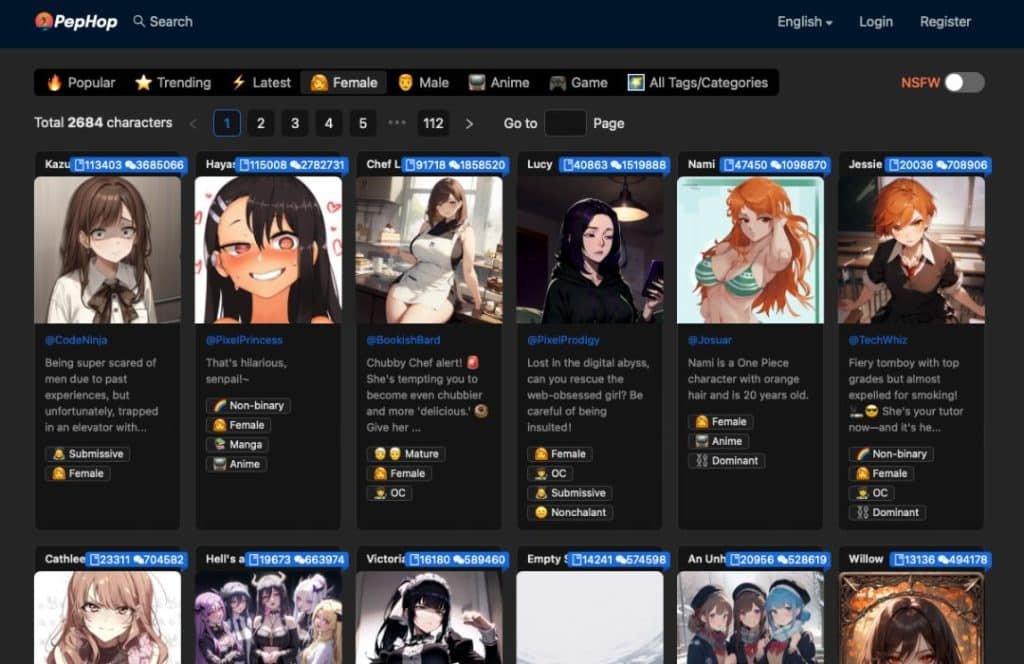The height and width of the screenshot is (664, 1024).
Task: Click the previous page arrow
Action: point(193,123)
